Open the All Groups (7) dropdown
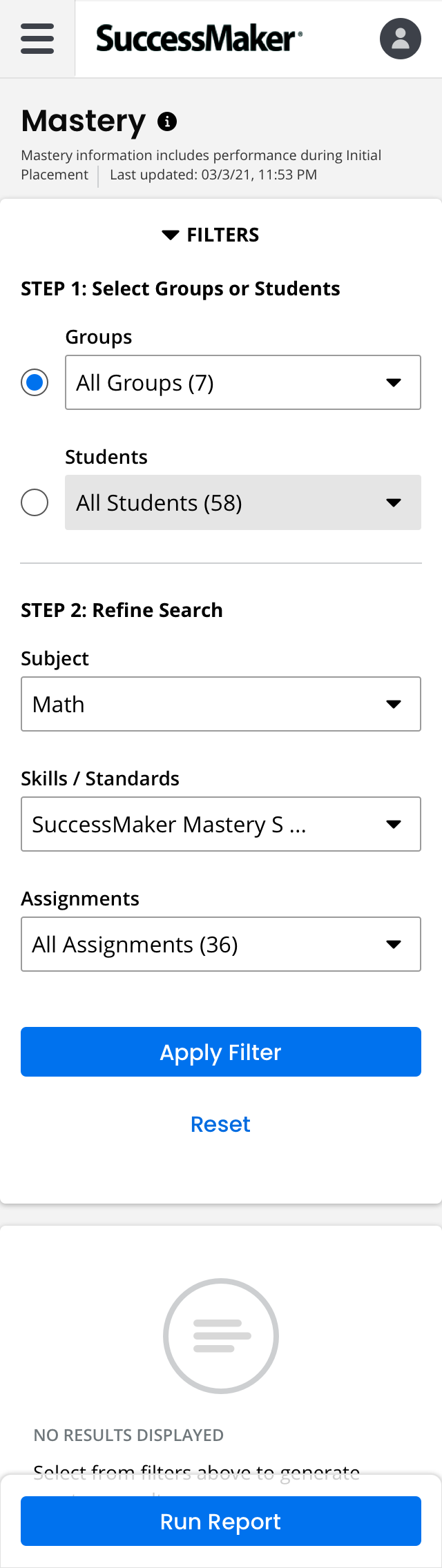The image size is (442, 1568). point(243,382)
